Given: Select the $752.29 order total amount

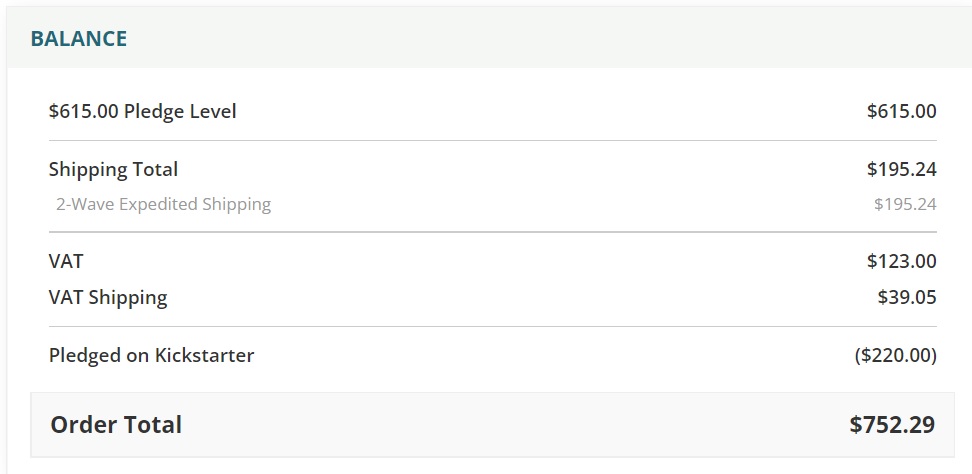Looking at the screenshot, I should 892,425.
